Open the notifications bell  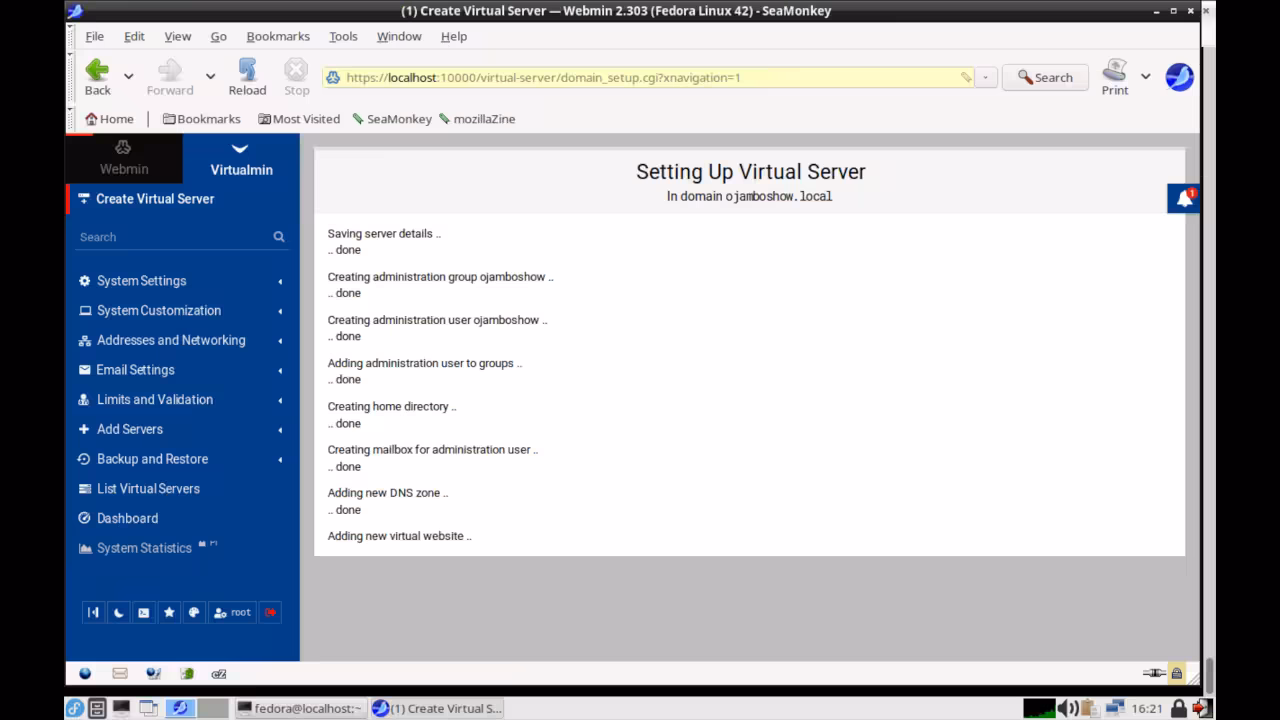(1184, 198)
